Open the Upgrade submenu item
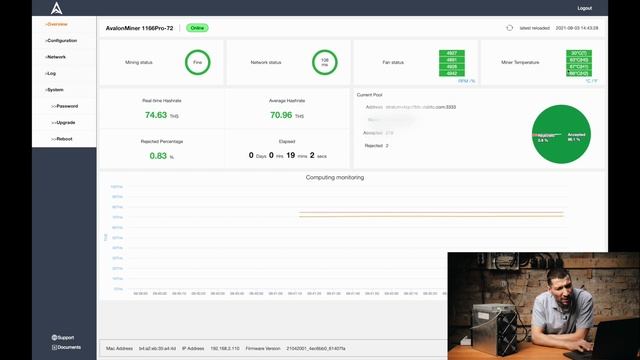Viewport: 640px width, 360px height. pos(63,122)
